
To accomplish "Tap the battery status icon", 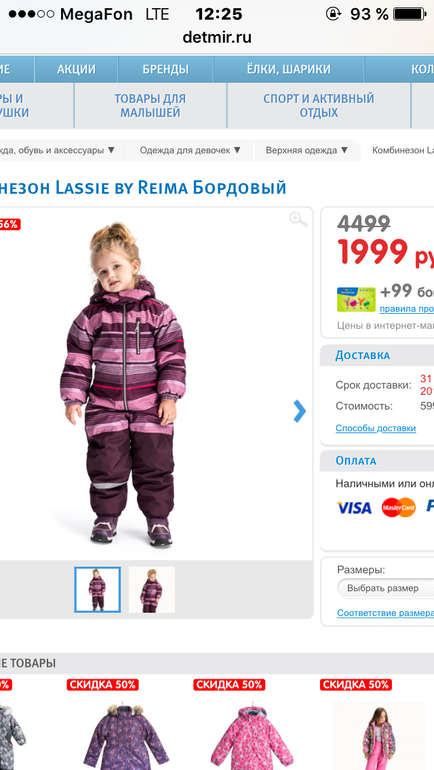I will [x=410, y=14].
